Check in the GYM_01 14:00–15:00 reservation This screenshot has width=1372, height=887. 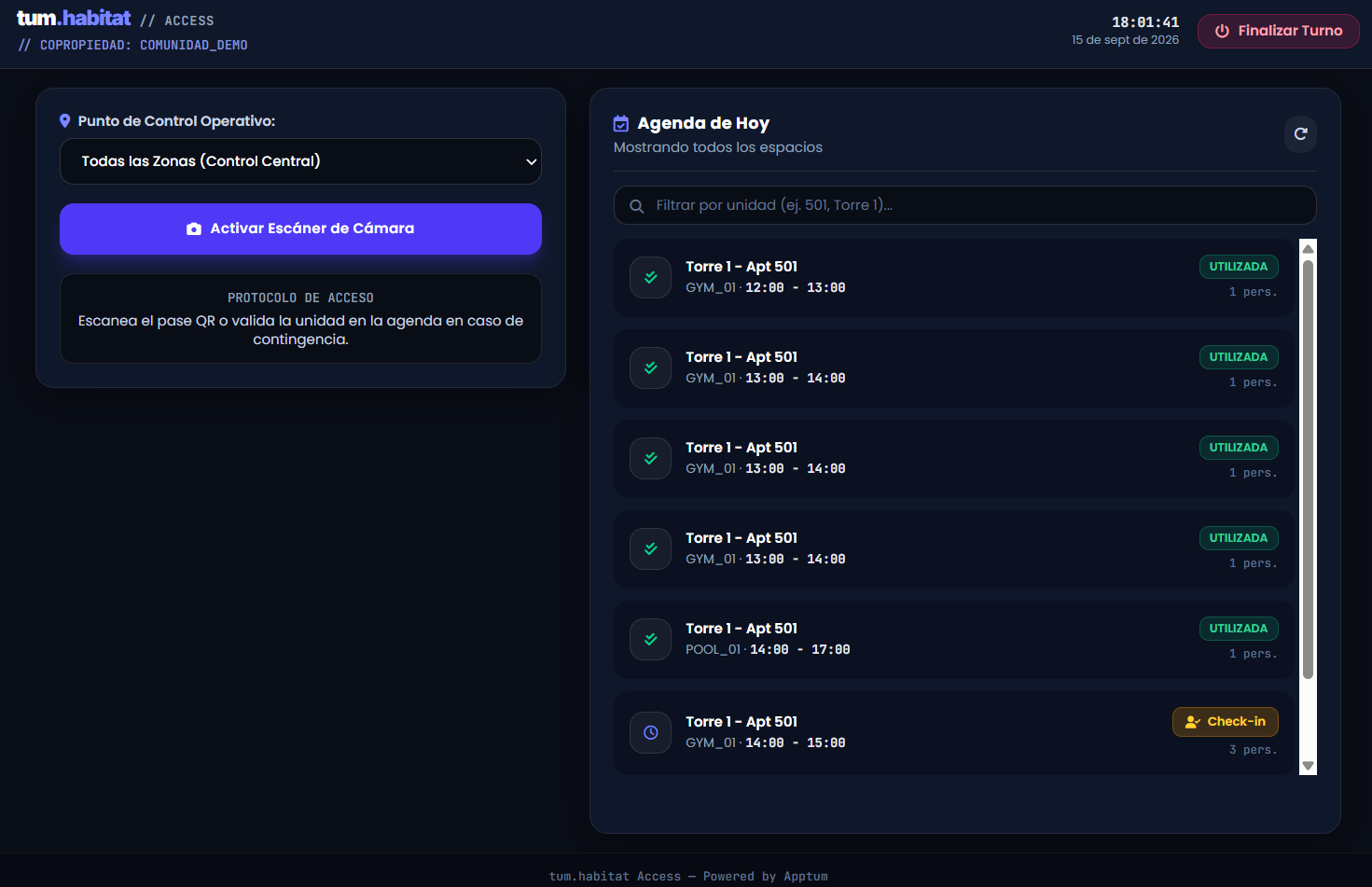pyautogui.click(x=1225, y=722)
